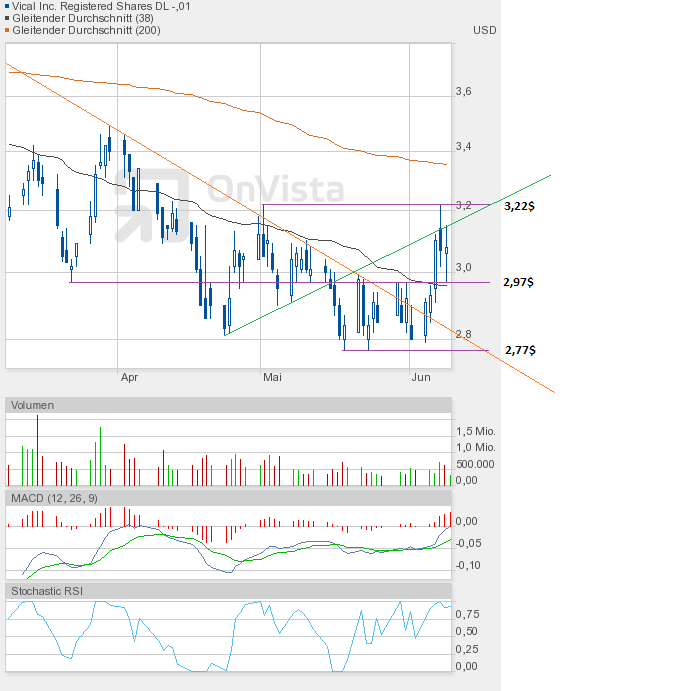Click the 1,5 Mio. volume axis label
The width and height of the screenshot is (677, 691).
pos(476,431)
